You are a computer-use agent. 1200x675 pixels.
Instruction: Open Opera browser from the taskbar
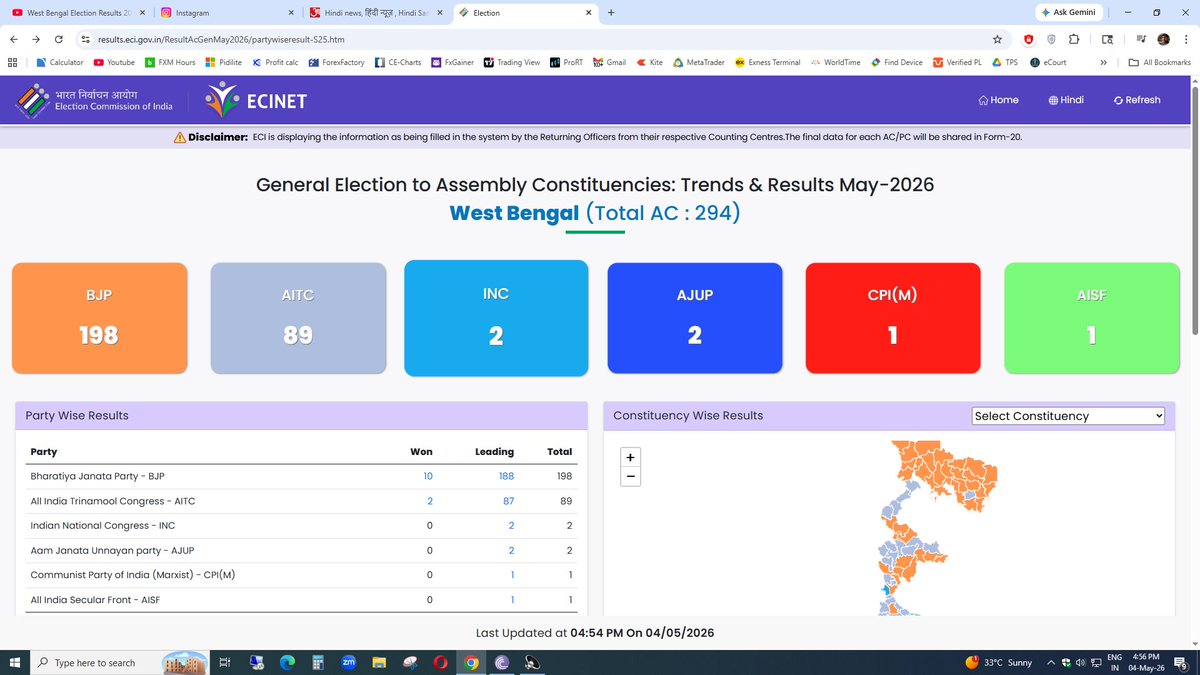(441, 662)
